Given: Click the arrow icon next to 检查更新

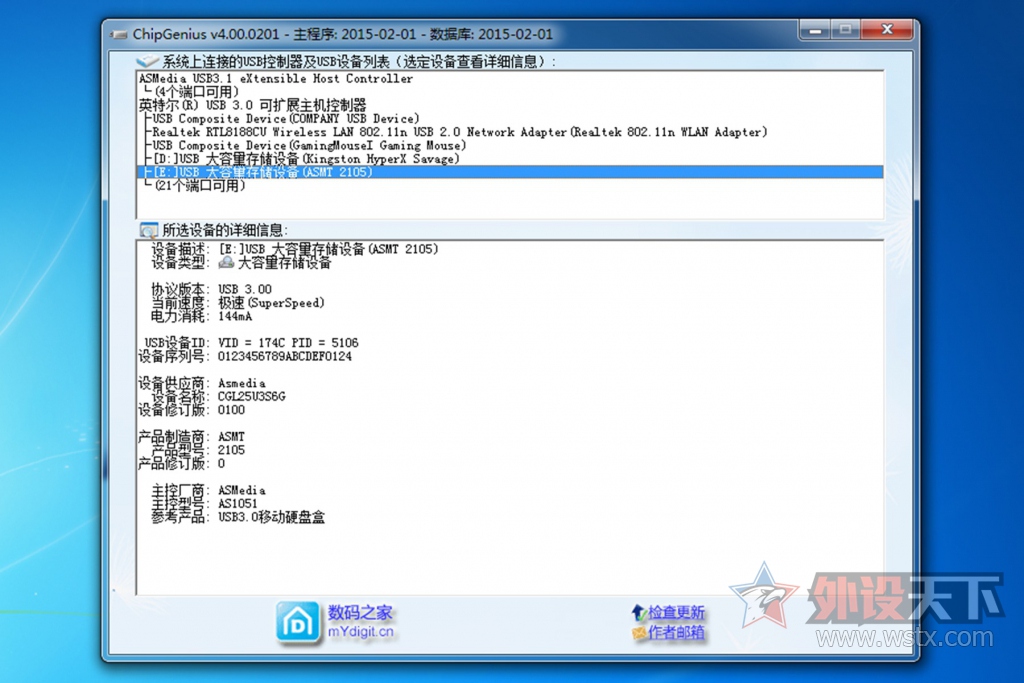Looking at the screenshot, I should [639, 612].
